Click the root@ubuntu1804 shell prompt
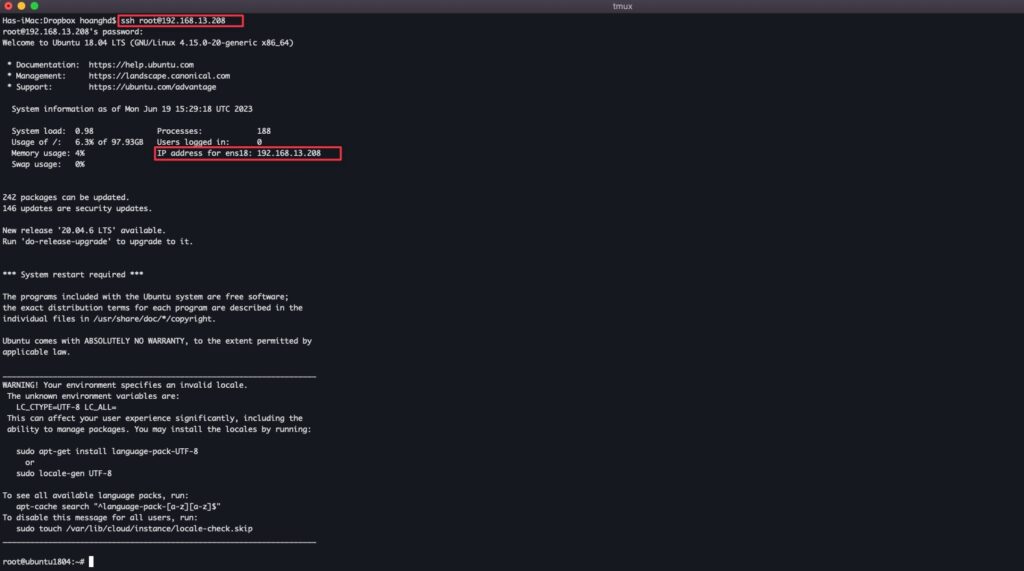This screenshot has width=1024, height=571. click(43, 562)
